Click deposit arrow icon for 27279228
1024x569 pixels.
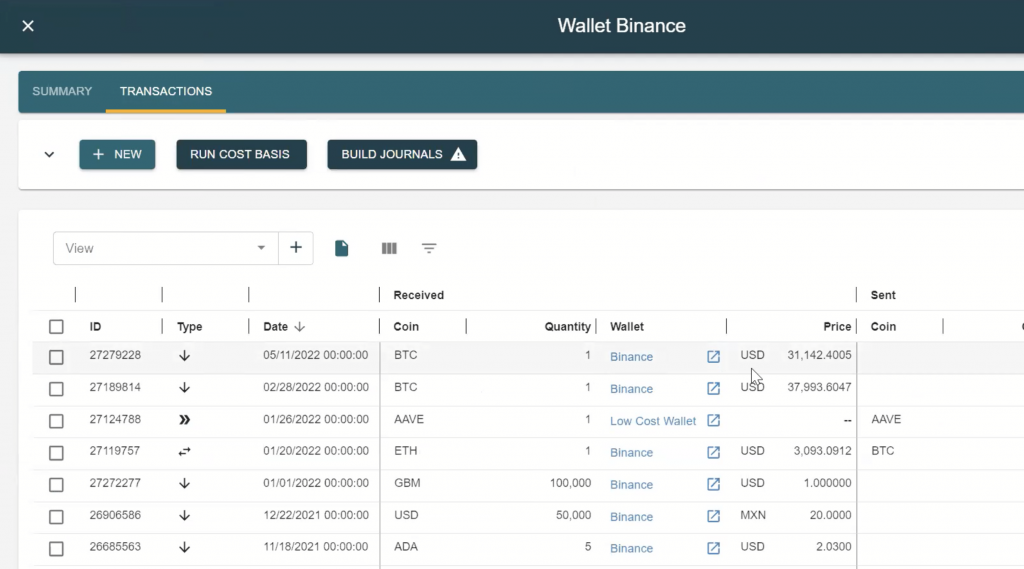[185, 355]
